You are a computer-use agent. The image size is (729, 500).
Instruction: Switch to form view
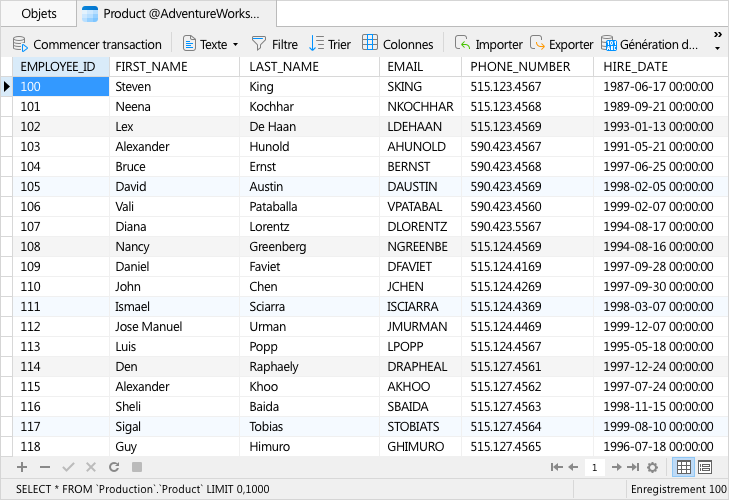click(x=705, y=467)
